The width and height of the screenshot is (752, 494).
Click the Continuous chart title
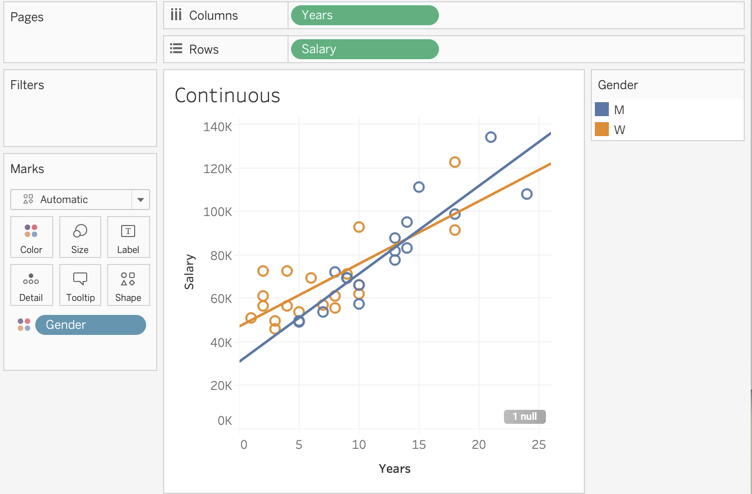coord(227,96)
